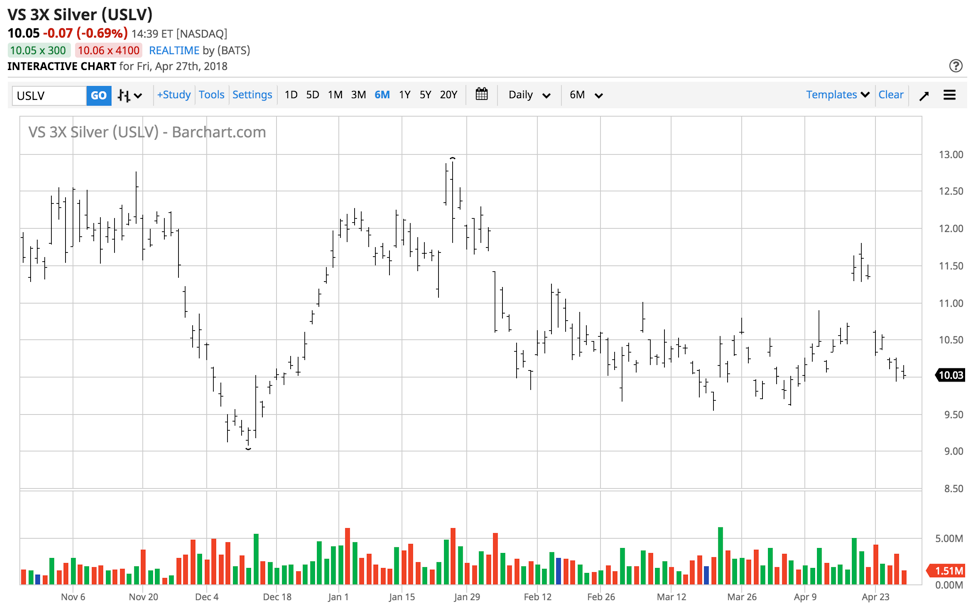Click the price change -0.07 (-0.69%)
This screenshot has width=974, height=606.
[85, 33]
